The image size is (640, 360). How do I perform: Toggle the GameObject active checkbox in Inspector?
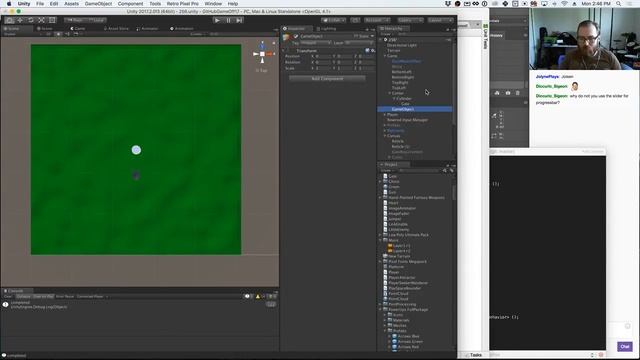[296, 36]
